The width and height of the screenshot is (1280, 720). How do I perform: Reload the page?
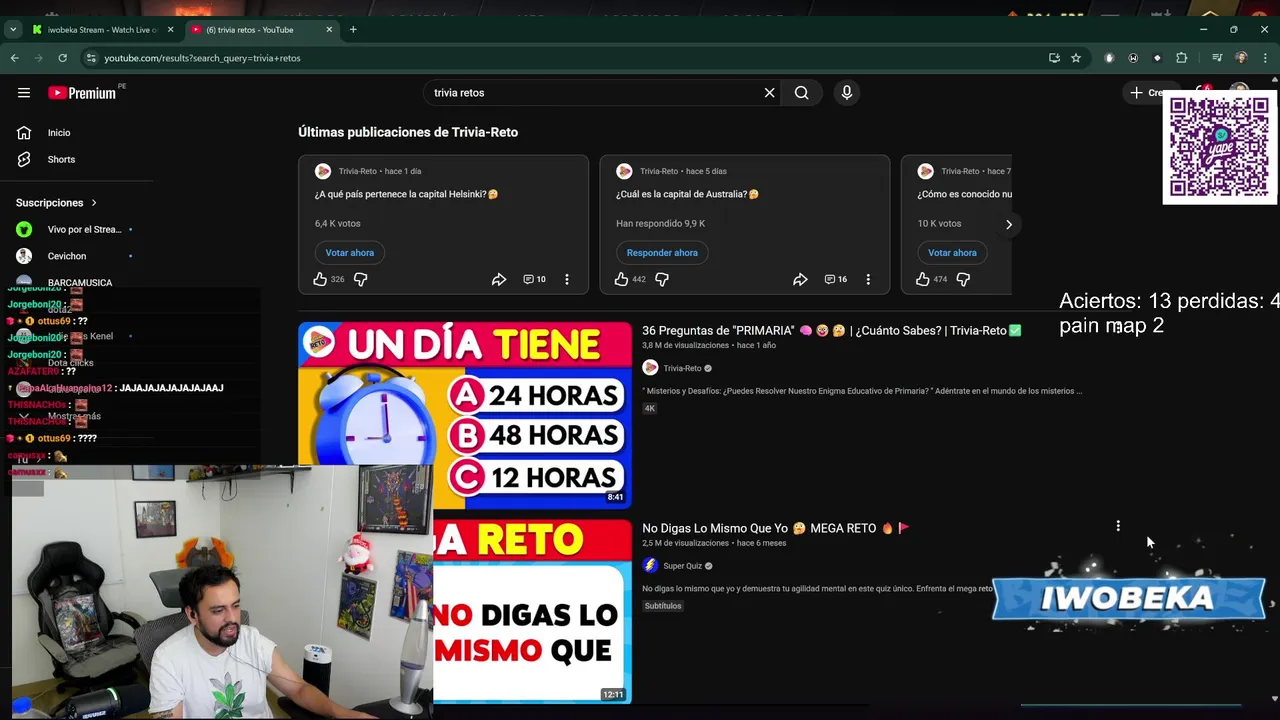(x=62, y=58)
